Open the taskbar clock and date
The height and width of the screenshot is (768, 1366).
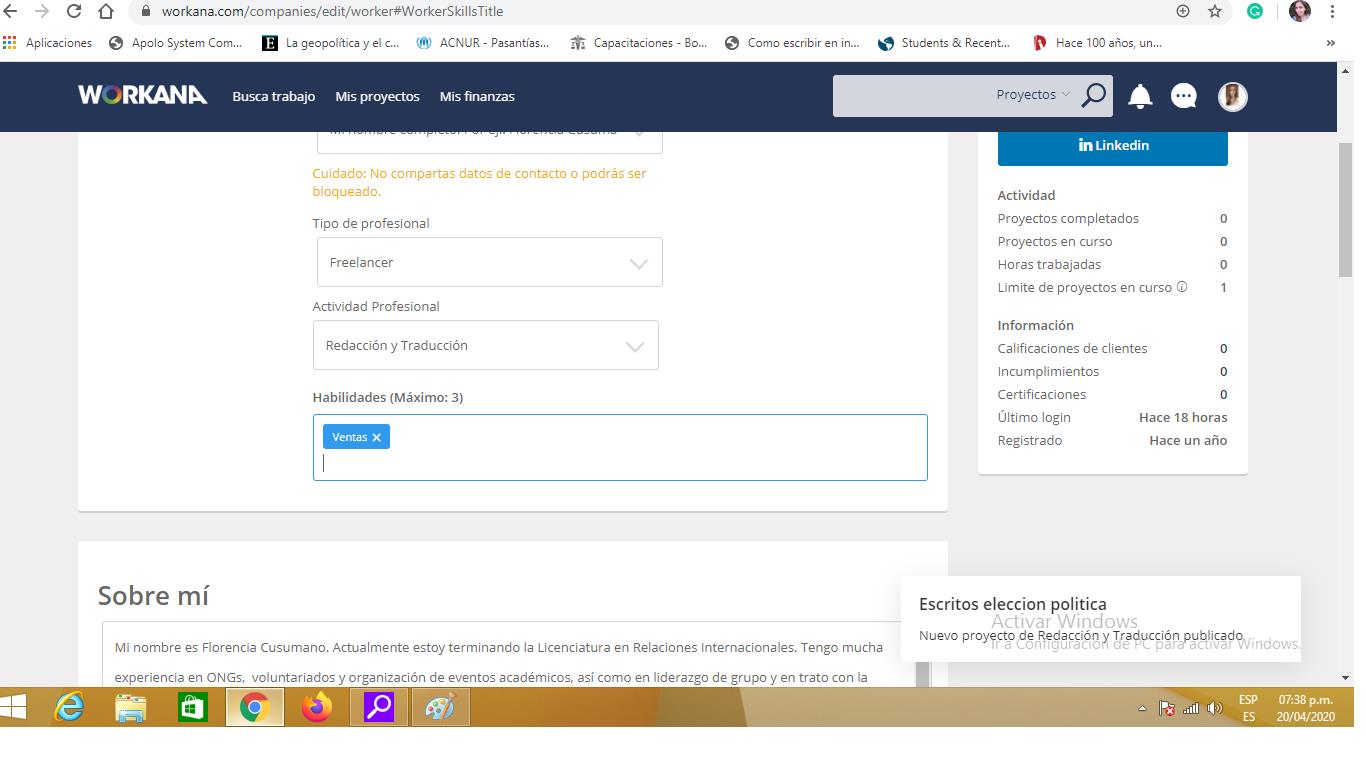tap(1305, 708)
